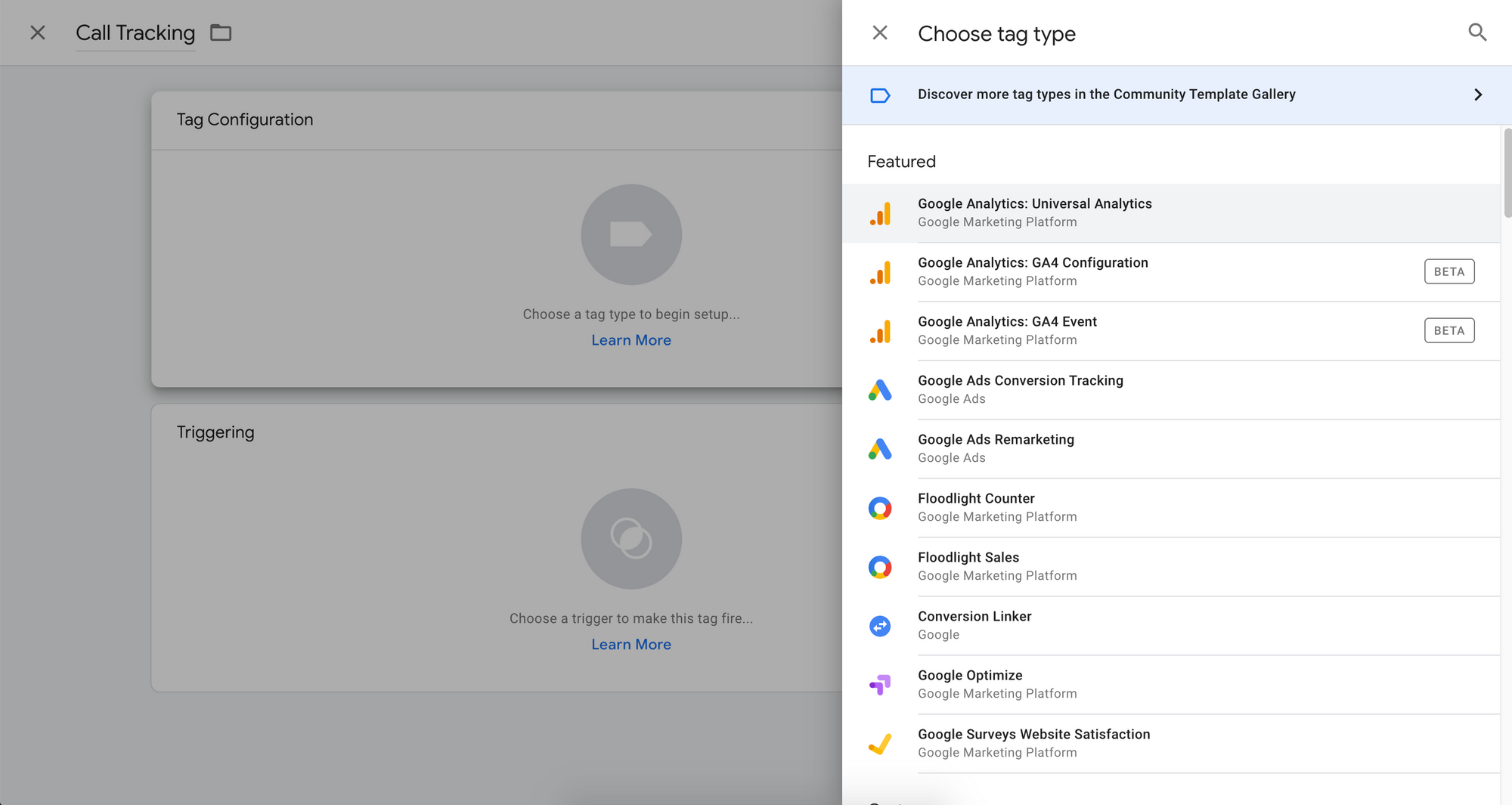1512x805 pixels.
Task: Discover more tag types in Community Template Gallery
Action: pyautogui.click(x=1177, y=94)
